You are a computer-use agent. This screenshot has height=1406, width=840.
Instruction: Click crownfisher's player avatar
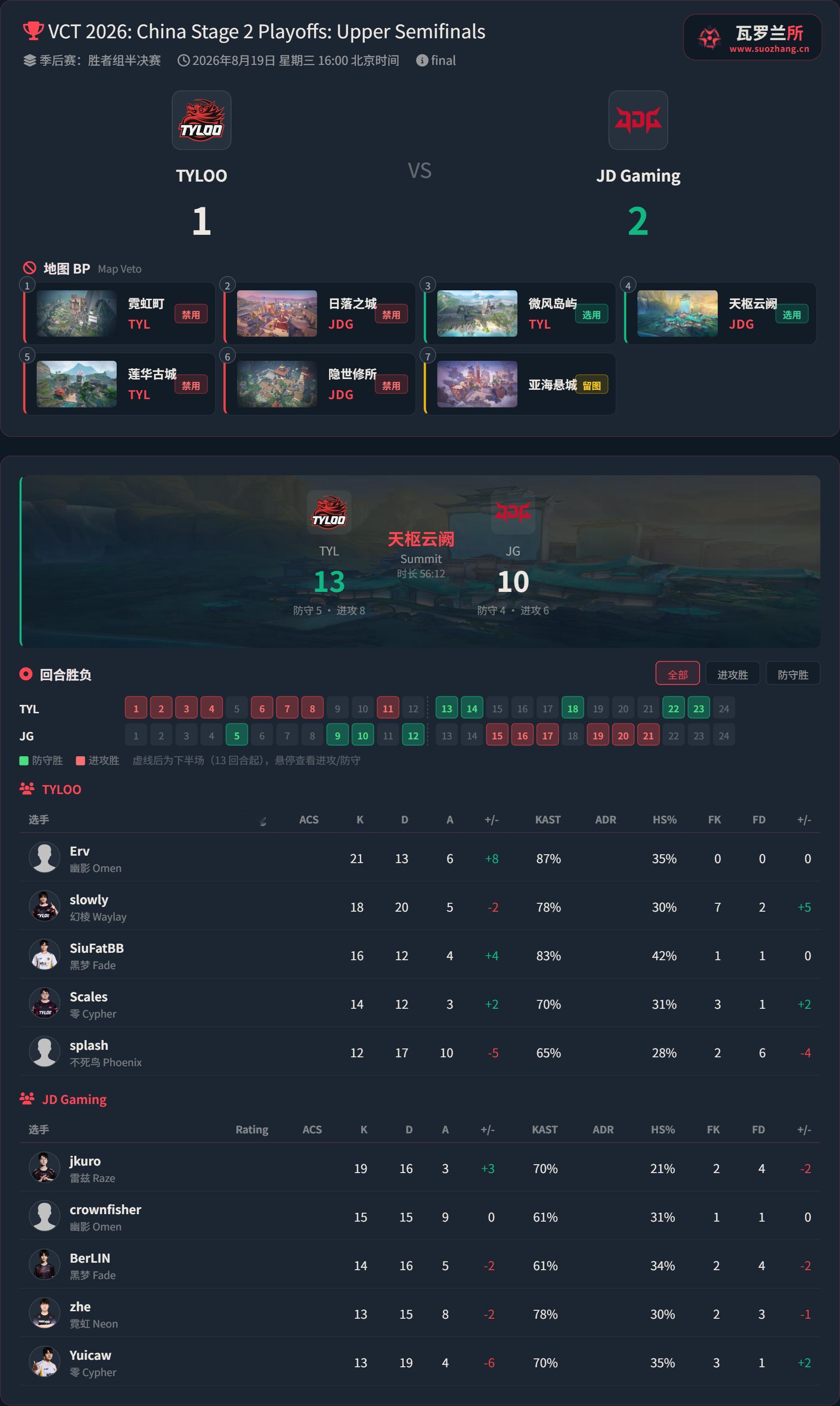[45, 1216]
